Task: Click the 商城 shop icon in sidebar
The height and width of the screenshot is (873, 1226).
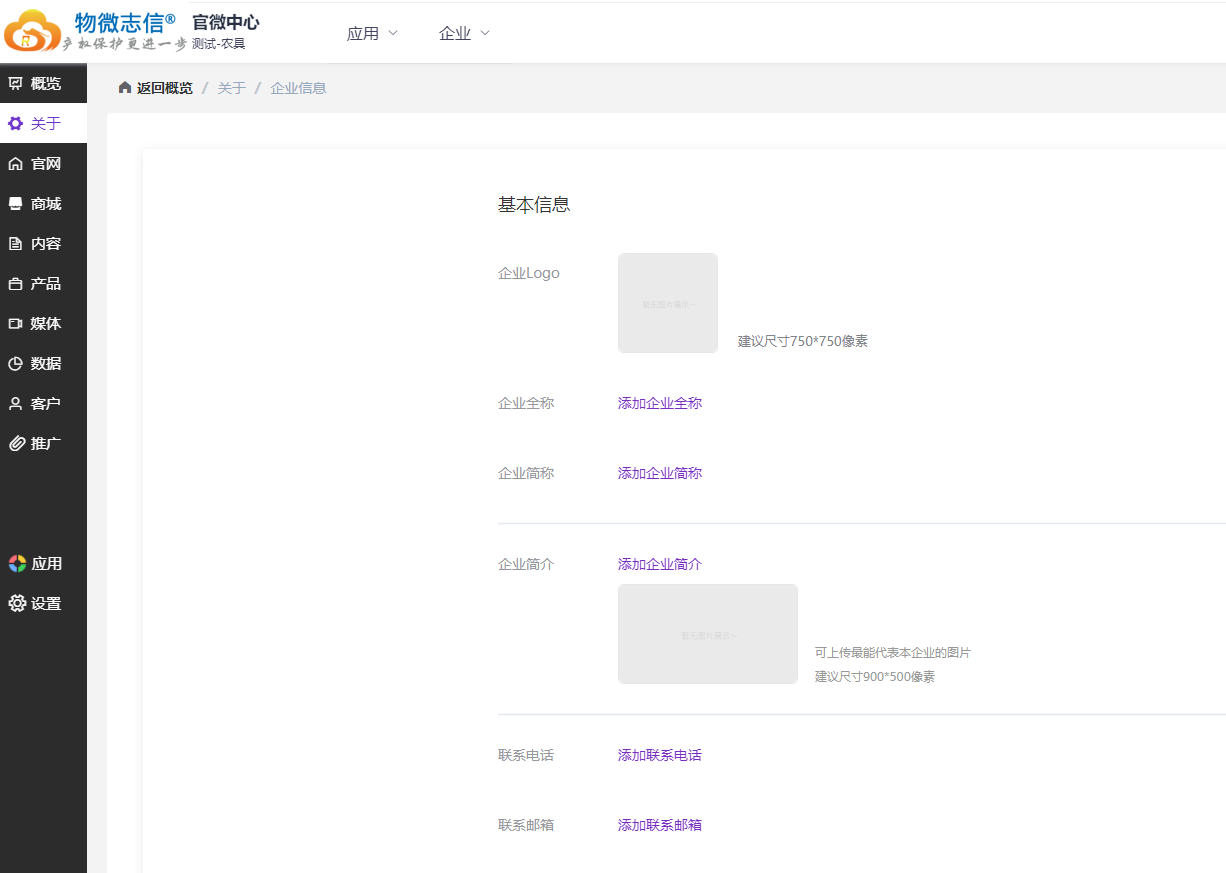Action: tap(16, 204)
